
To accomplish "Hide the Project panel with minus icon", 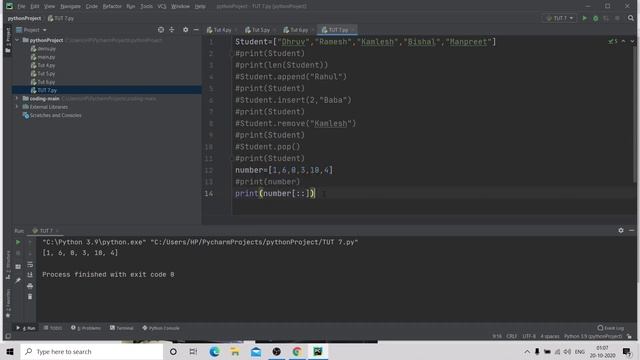I will click(196, 30).
